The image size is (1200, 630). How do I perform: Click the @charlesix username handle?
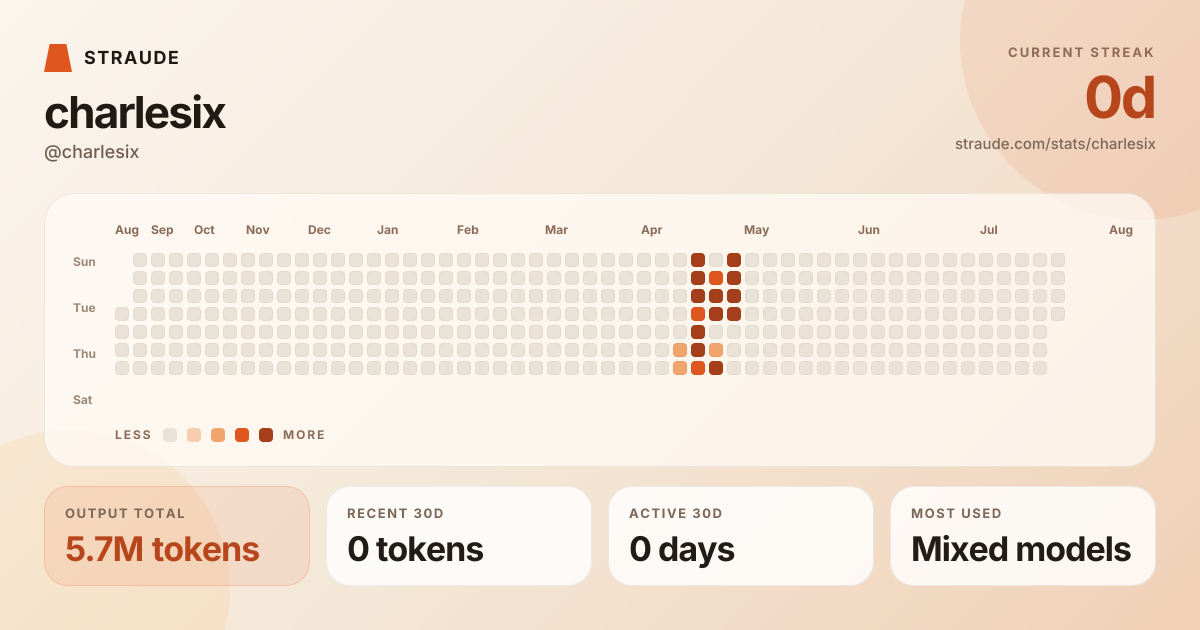92,152
